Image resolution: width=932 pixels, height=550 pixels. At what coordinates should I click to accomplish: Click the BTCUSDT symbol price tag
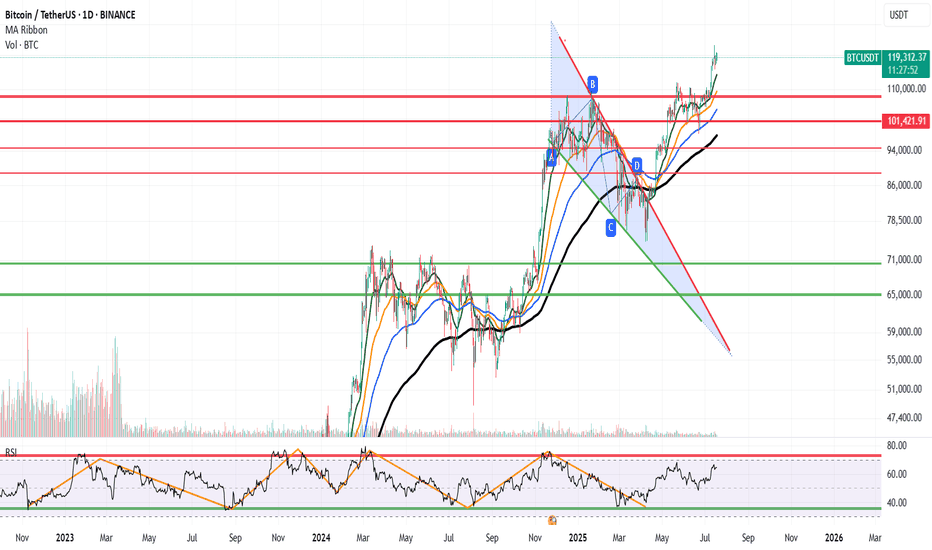(862, 58)
